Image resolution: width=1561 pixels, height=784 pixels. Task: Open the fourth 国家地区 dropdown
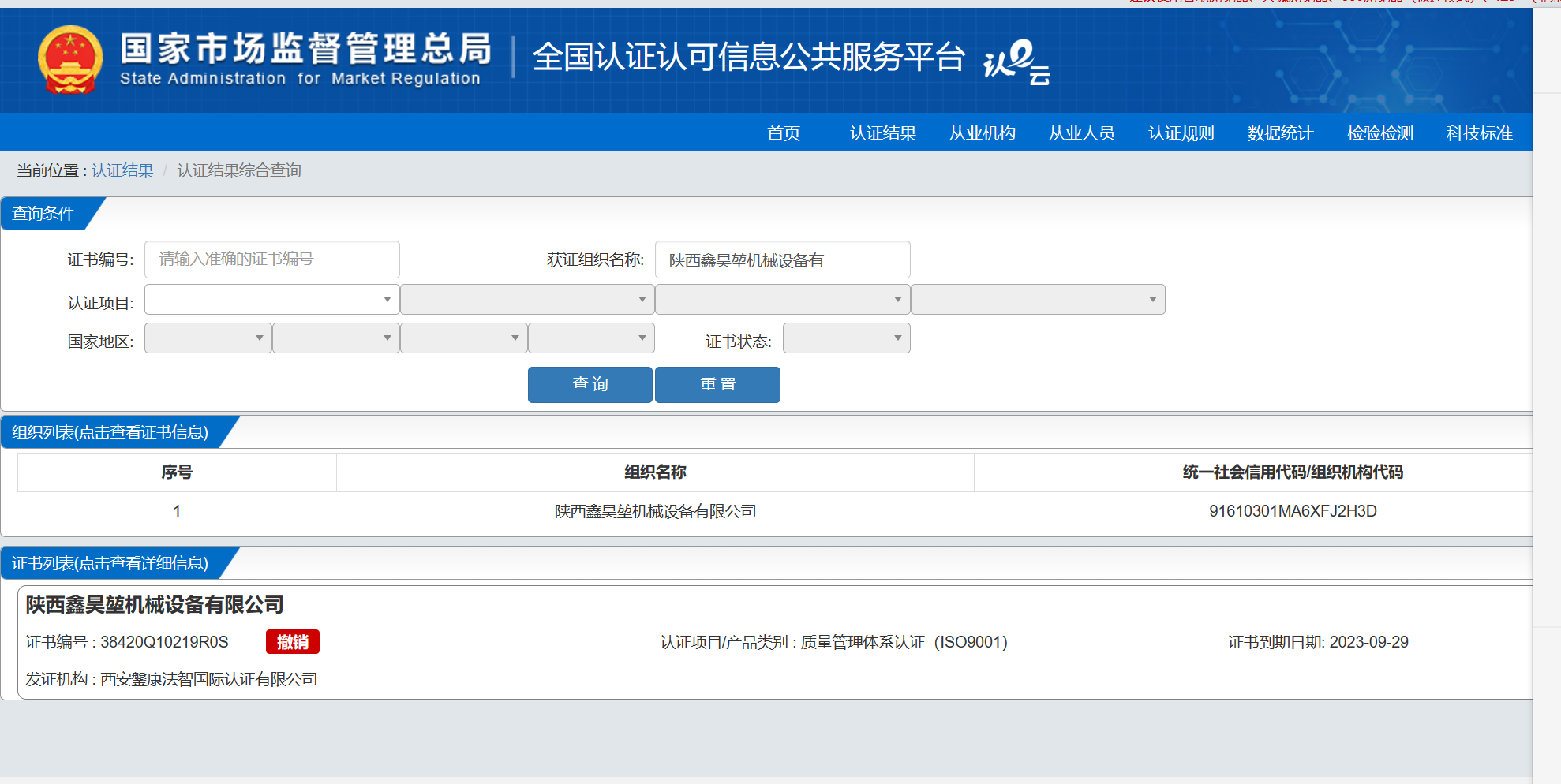tap(592, 338)
